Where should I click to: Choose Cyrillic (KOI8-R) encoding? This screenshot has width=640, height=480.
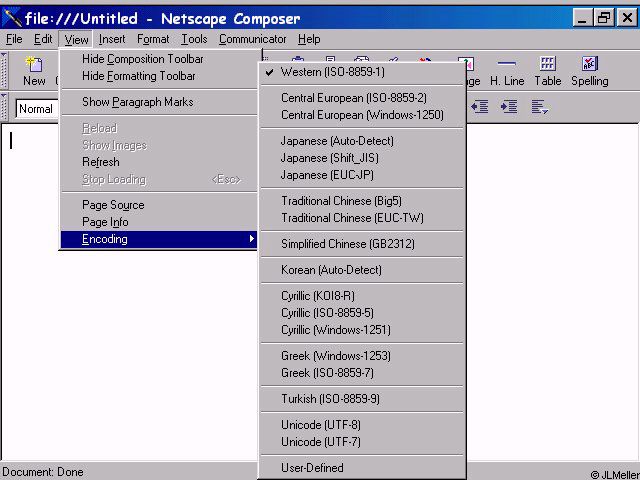pyautogui.click(x=362, y=296)
